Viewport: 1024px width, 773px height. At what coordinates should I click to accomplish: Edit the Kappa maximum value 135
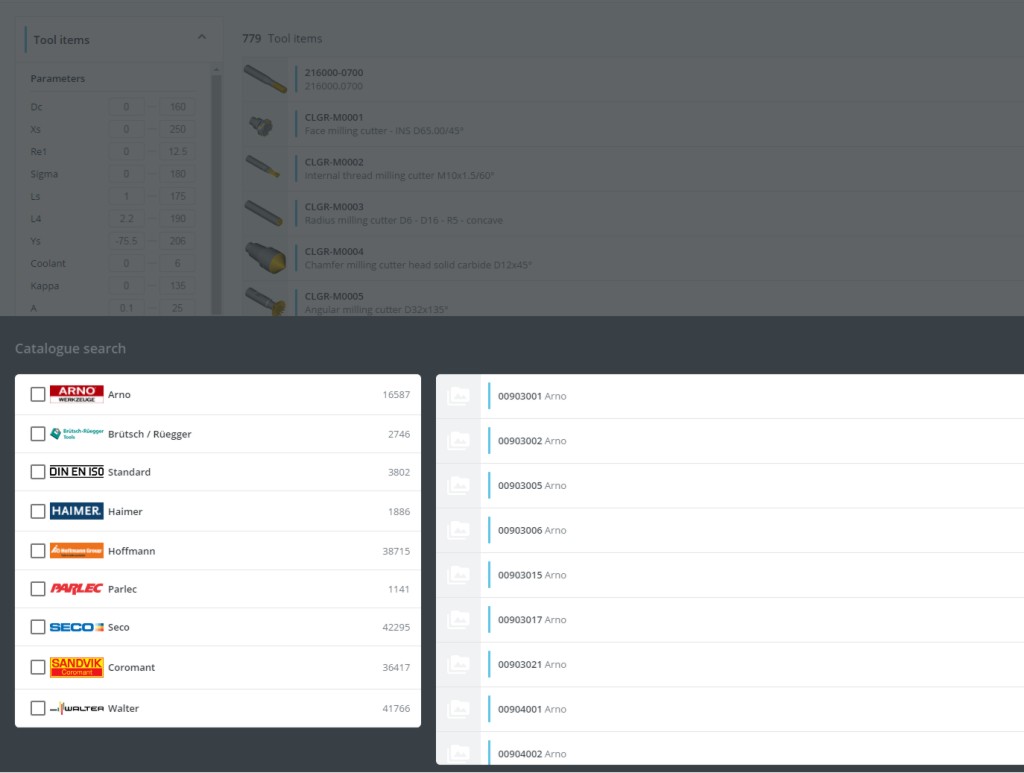[x=177, y=285]
